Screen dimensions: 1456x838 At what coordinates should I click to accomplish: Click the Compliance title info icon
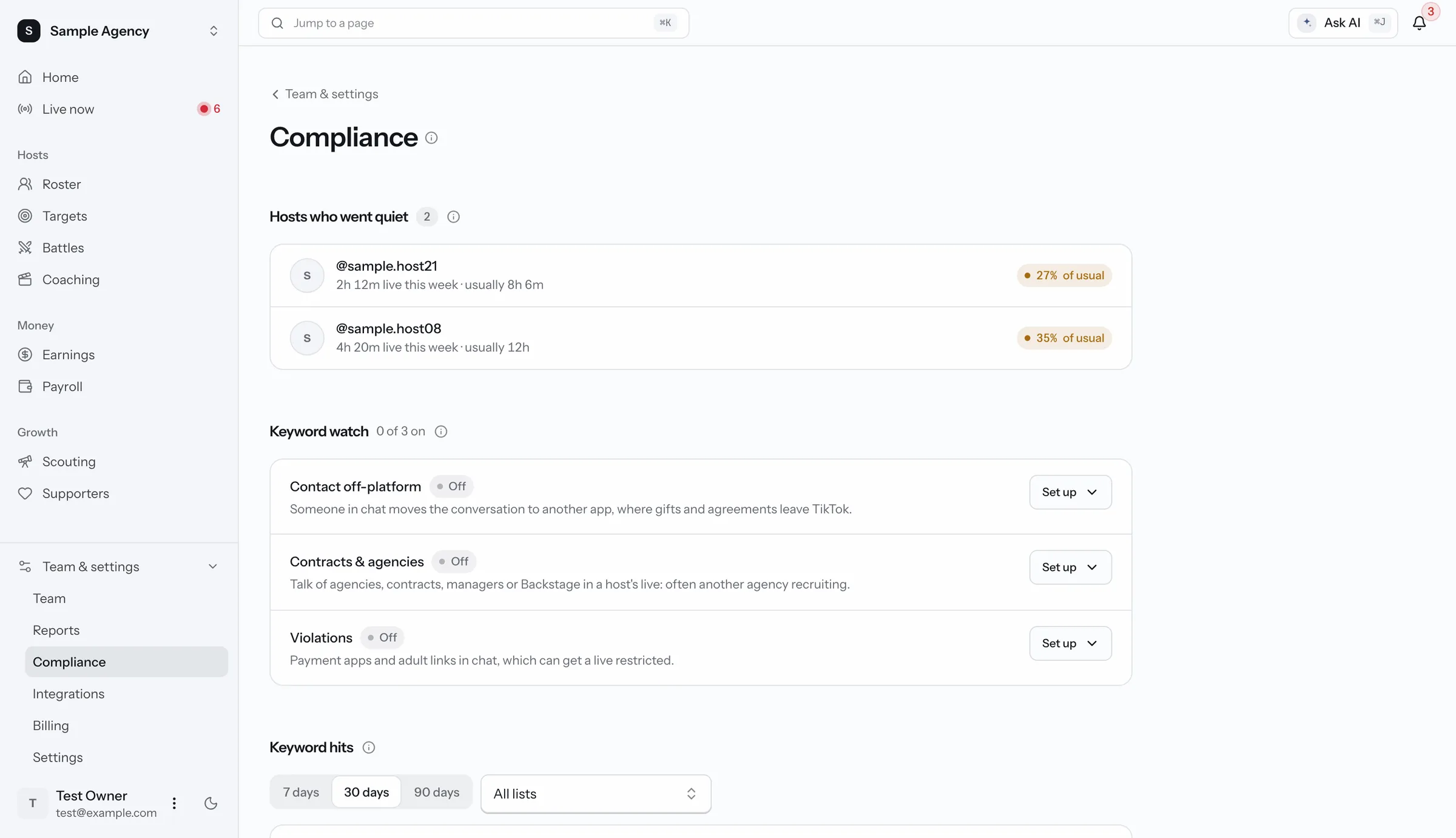click(x=431, y=138)
